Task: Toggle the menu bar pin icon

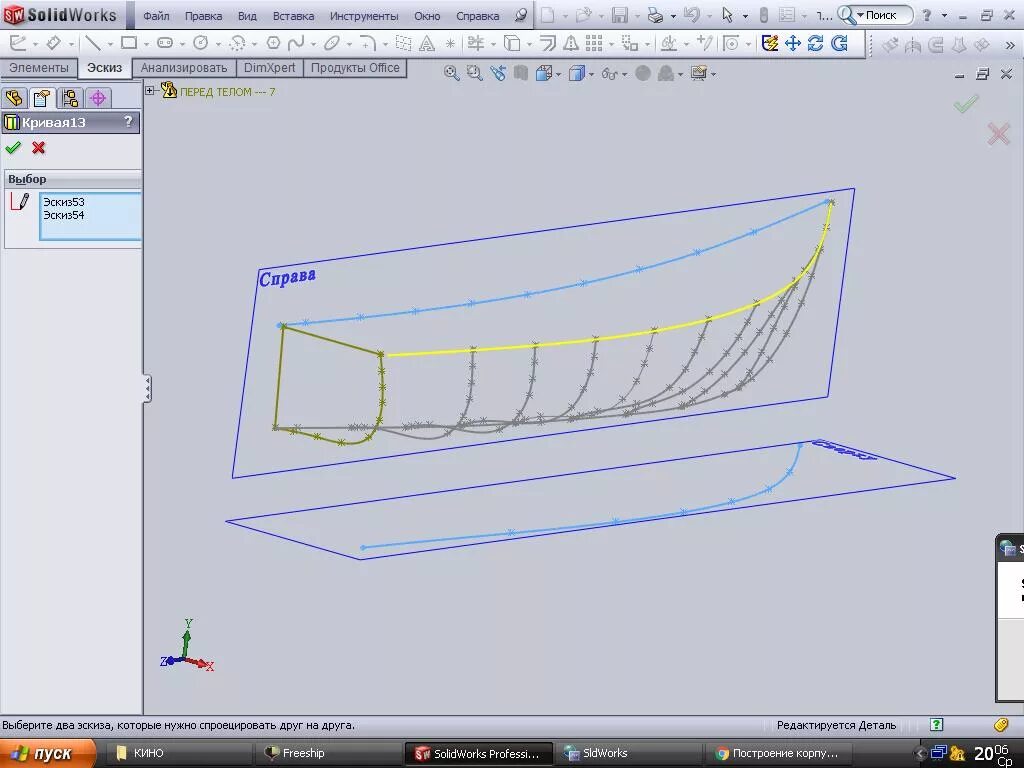Action: (x=520, y=15)
